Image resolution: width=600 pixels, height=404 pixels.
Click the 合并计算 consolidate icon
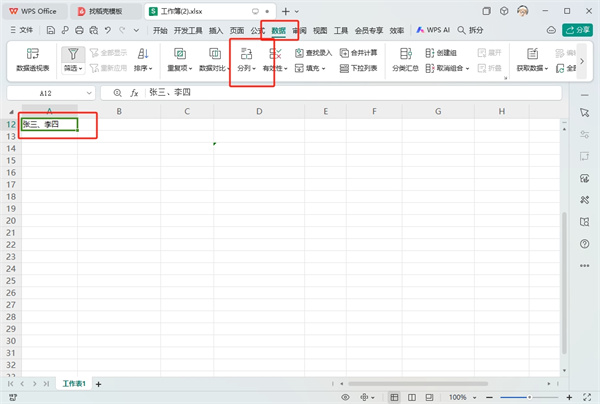358,52
